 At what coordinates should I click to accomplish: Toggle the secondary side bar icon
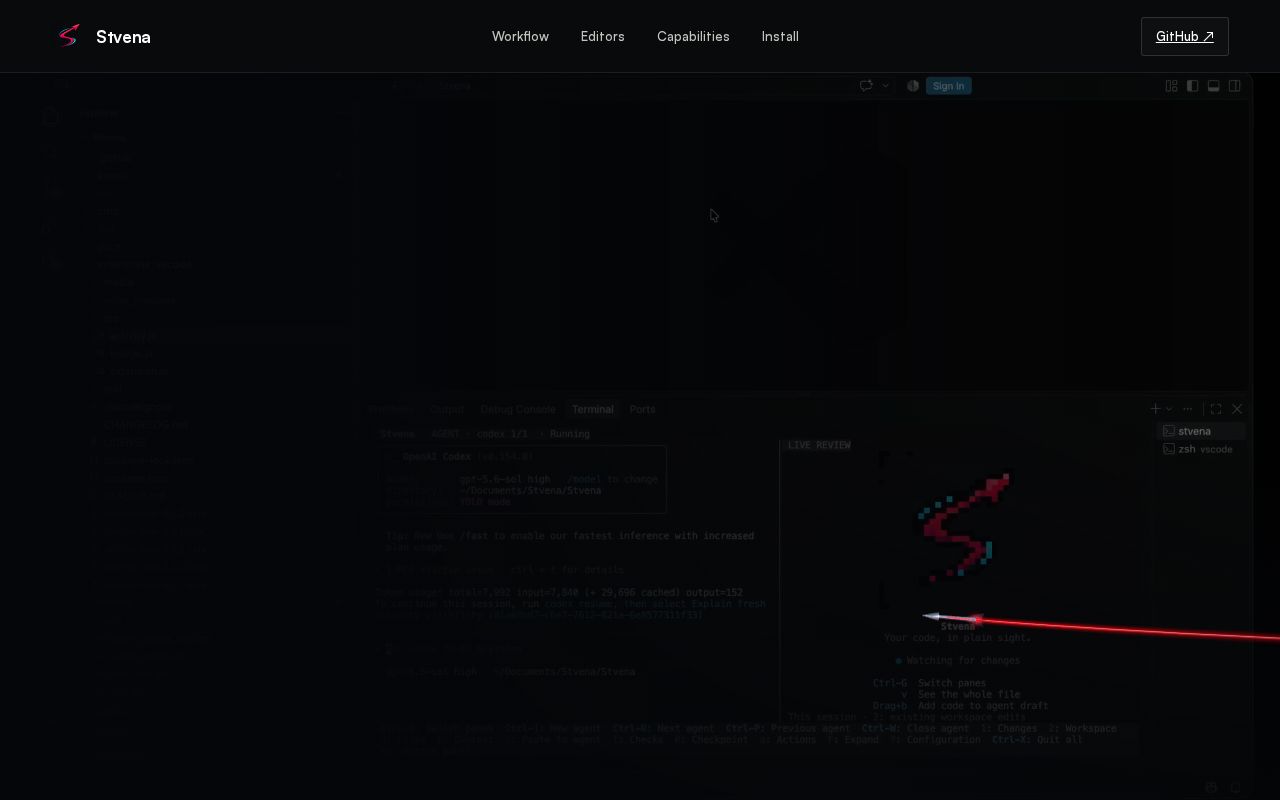pos(1234,86)
